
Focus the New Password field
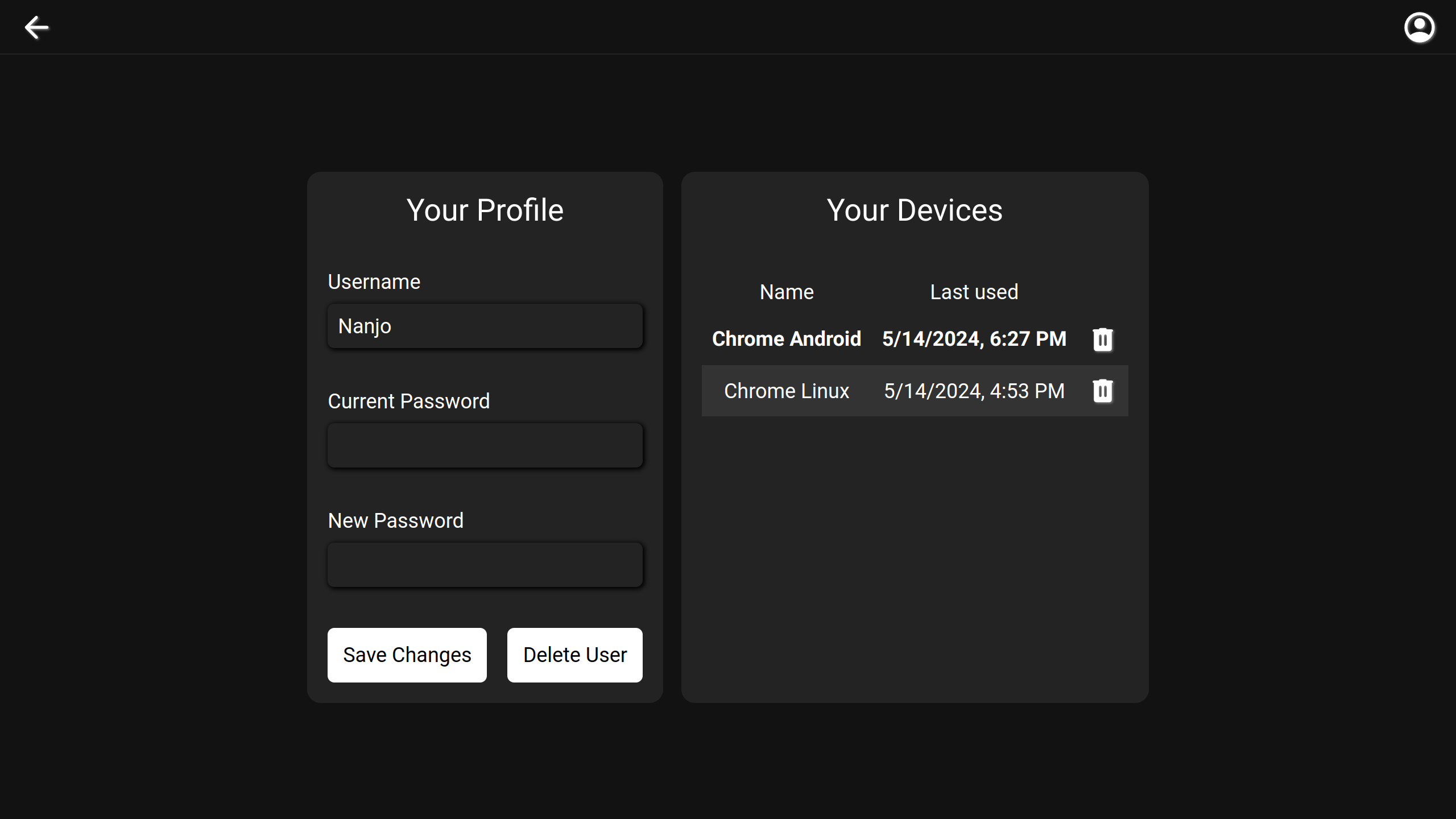[x=485, y=565]
